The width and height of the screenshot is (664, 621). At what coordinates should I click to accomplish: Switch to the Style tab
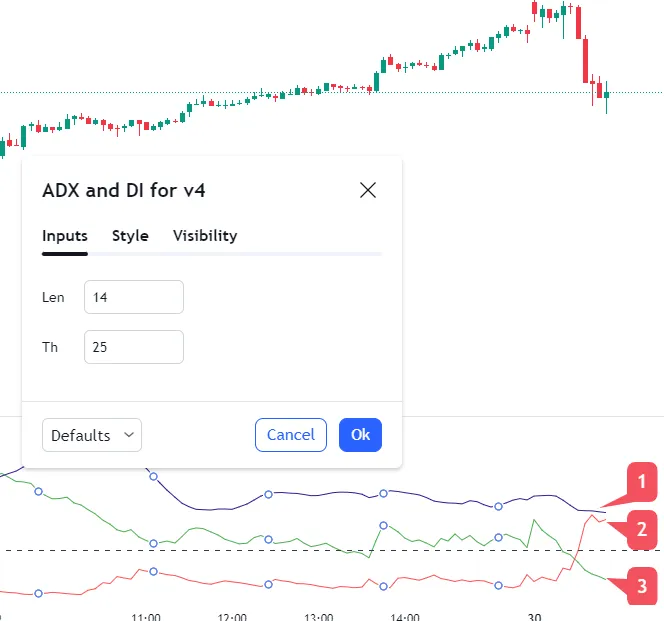(130, 236)
